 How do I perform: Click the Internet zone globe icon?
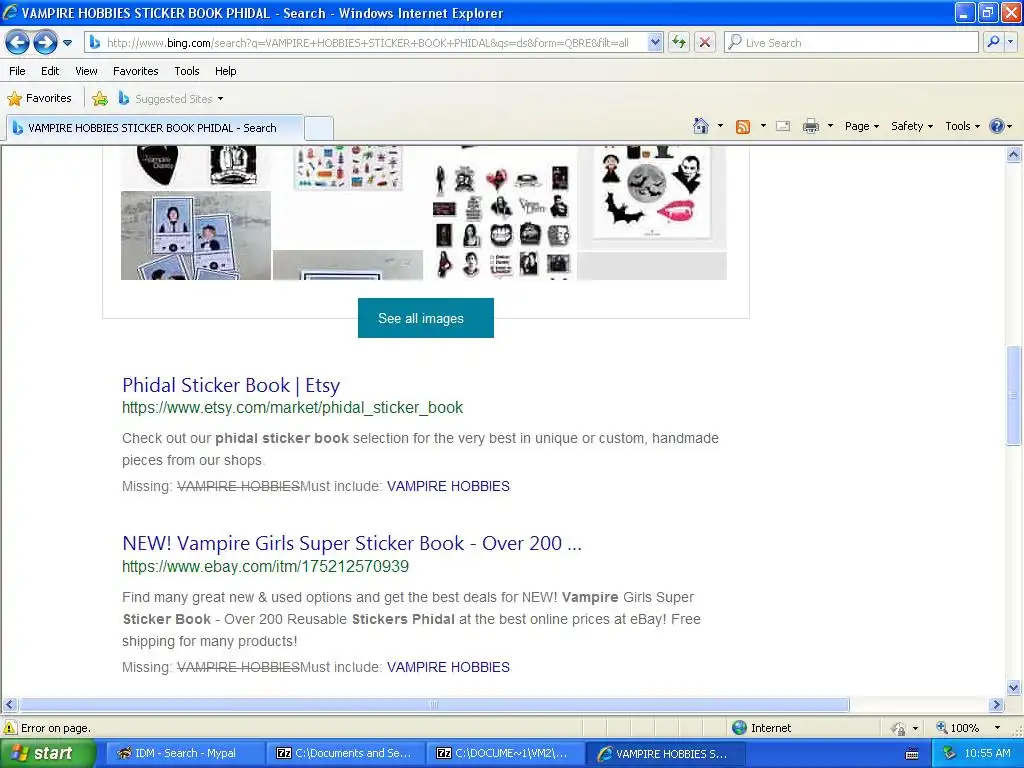(739, 728)
